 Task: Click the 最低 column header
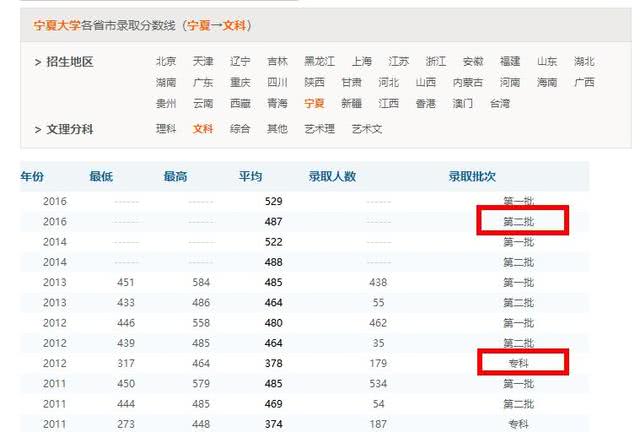(x=101, y=176)
